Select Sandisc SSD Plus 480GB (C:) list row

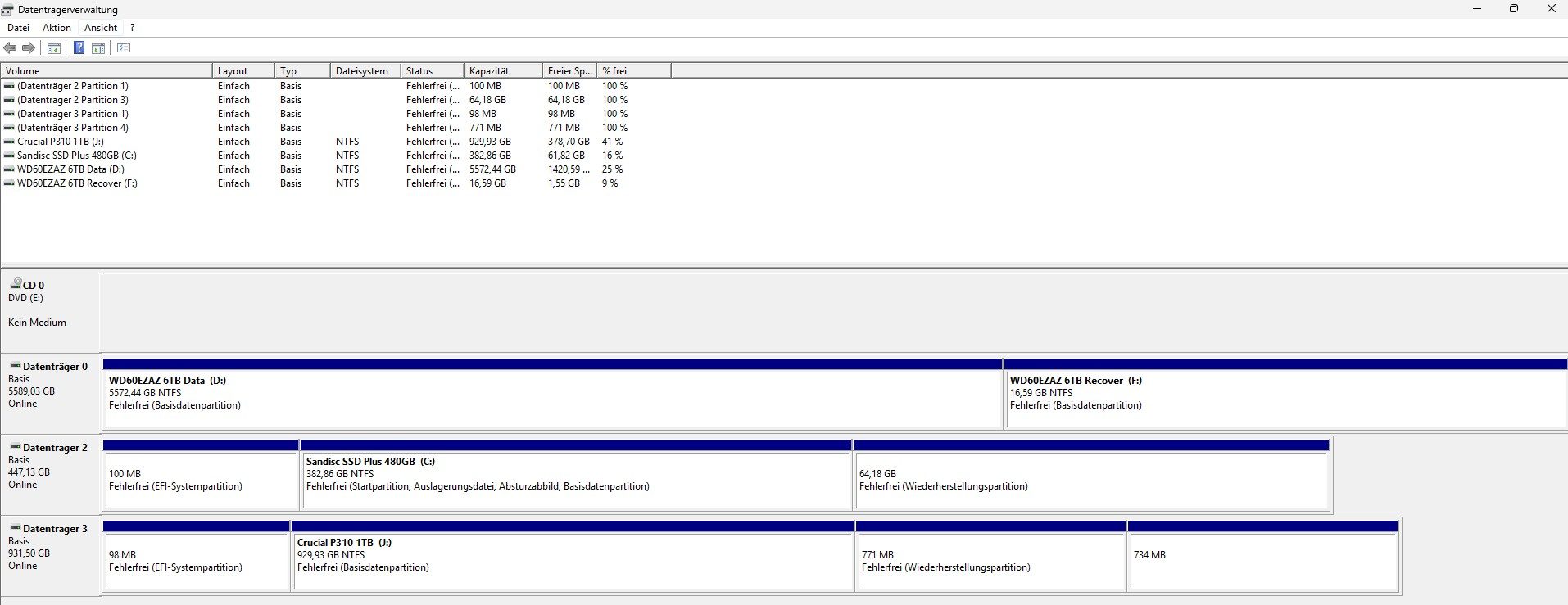pyautogui.click(x=336, y=156)
